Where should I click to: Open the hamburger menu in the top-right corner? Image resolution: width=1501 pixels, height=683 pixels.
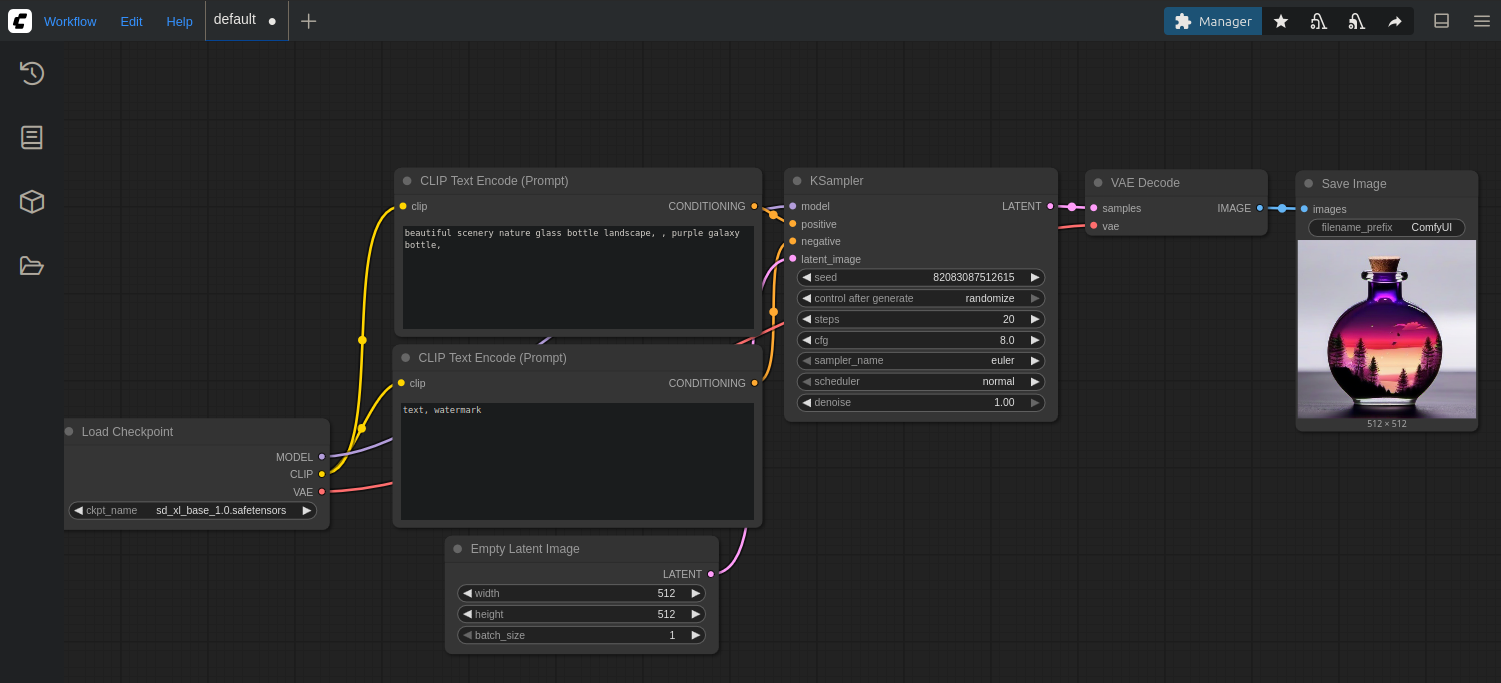click(x=1481, y=20)
